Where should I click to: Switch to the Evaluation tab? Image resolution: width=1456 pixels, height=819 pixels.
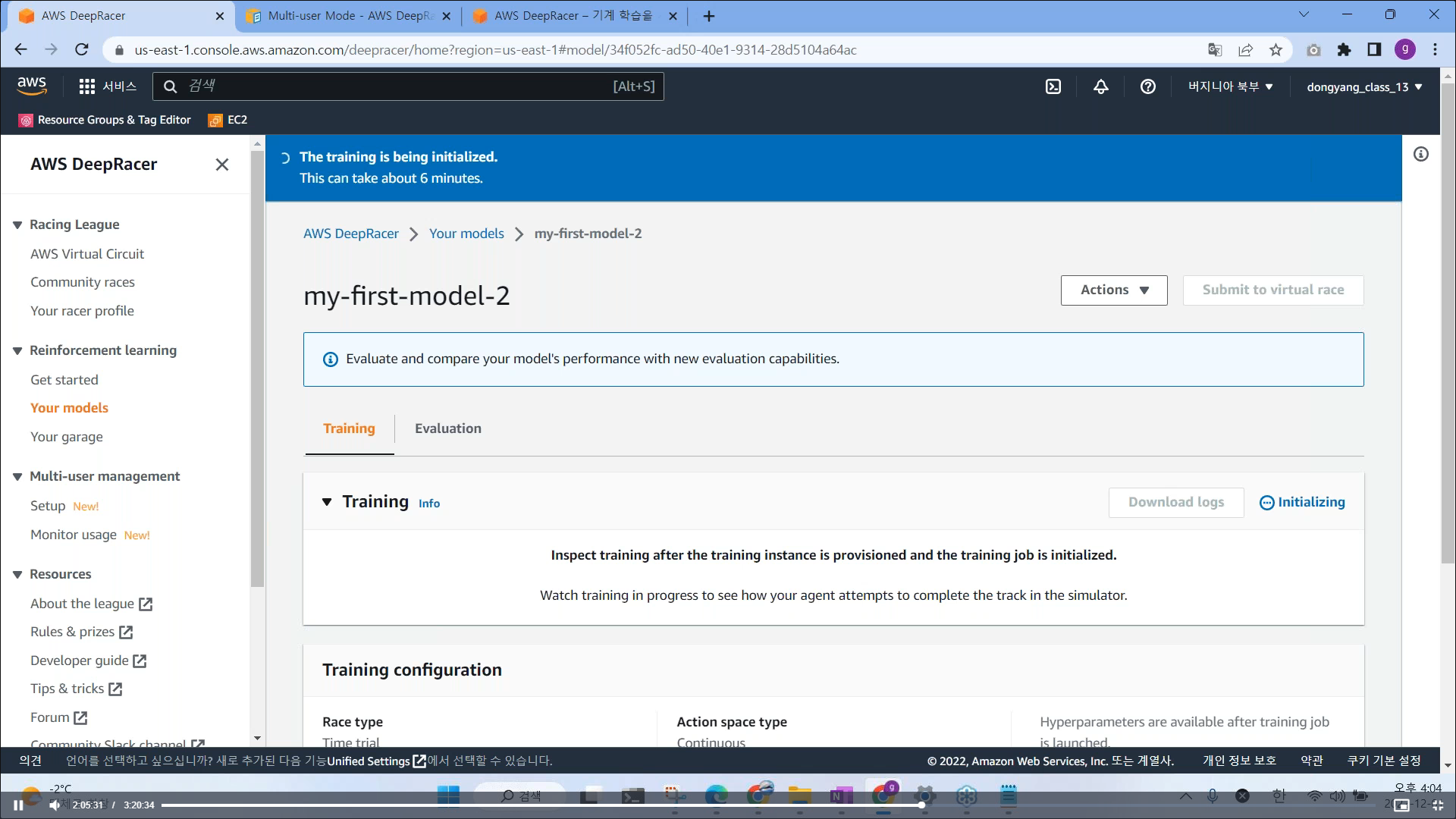click(447, 428)
